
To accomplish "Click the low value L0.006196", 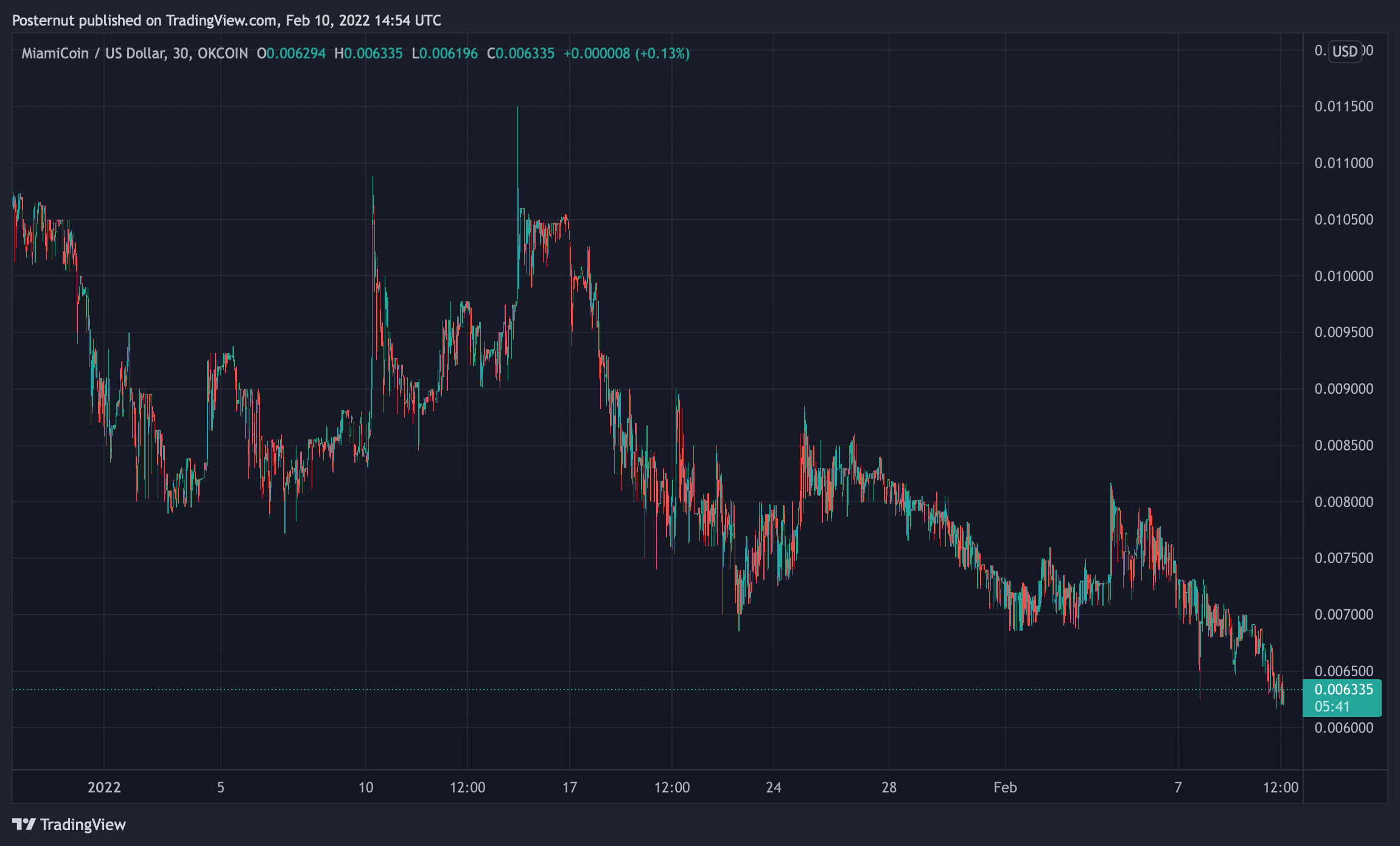I will 445,54.
